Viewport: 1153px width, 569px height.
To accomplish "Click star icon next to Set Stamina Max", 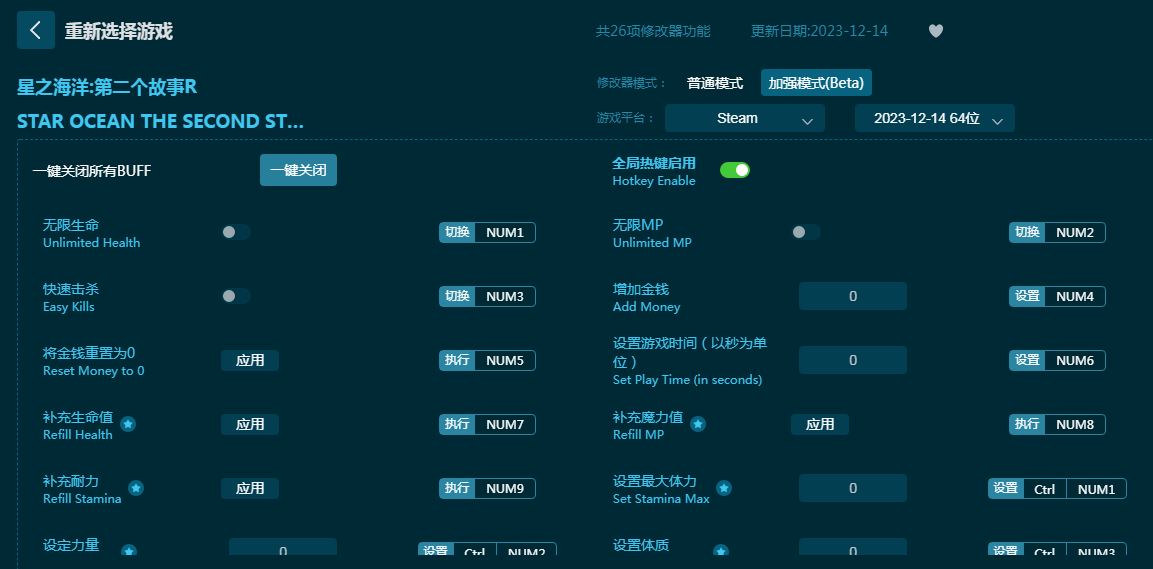I will (x=724, y=488).
